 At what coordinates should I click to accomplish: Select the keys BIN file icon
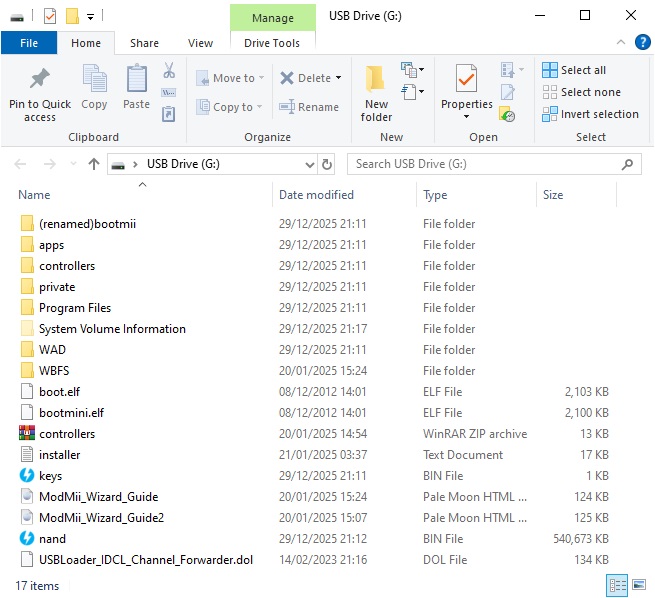click(x=27, y=475)
